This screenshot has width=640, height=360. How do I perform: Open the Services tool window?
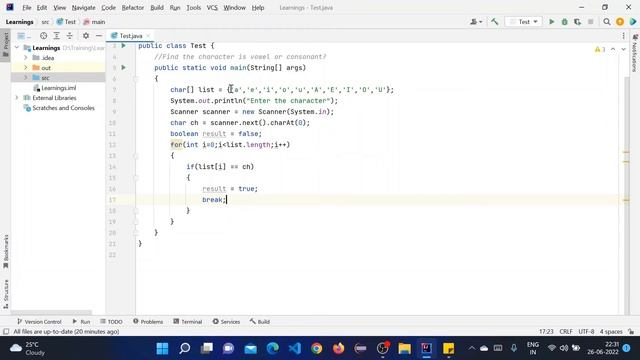click(x=226, y=322)
